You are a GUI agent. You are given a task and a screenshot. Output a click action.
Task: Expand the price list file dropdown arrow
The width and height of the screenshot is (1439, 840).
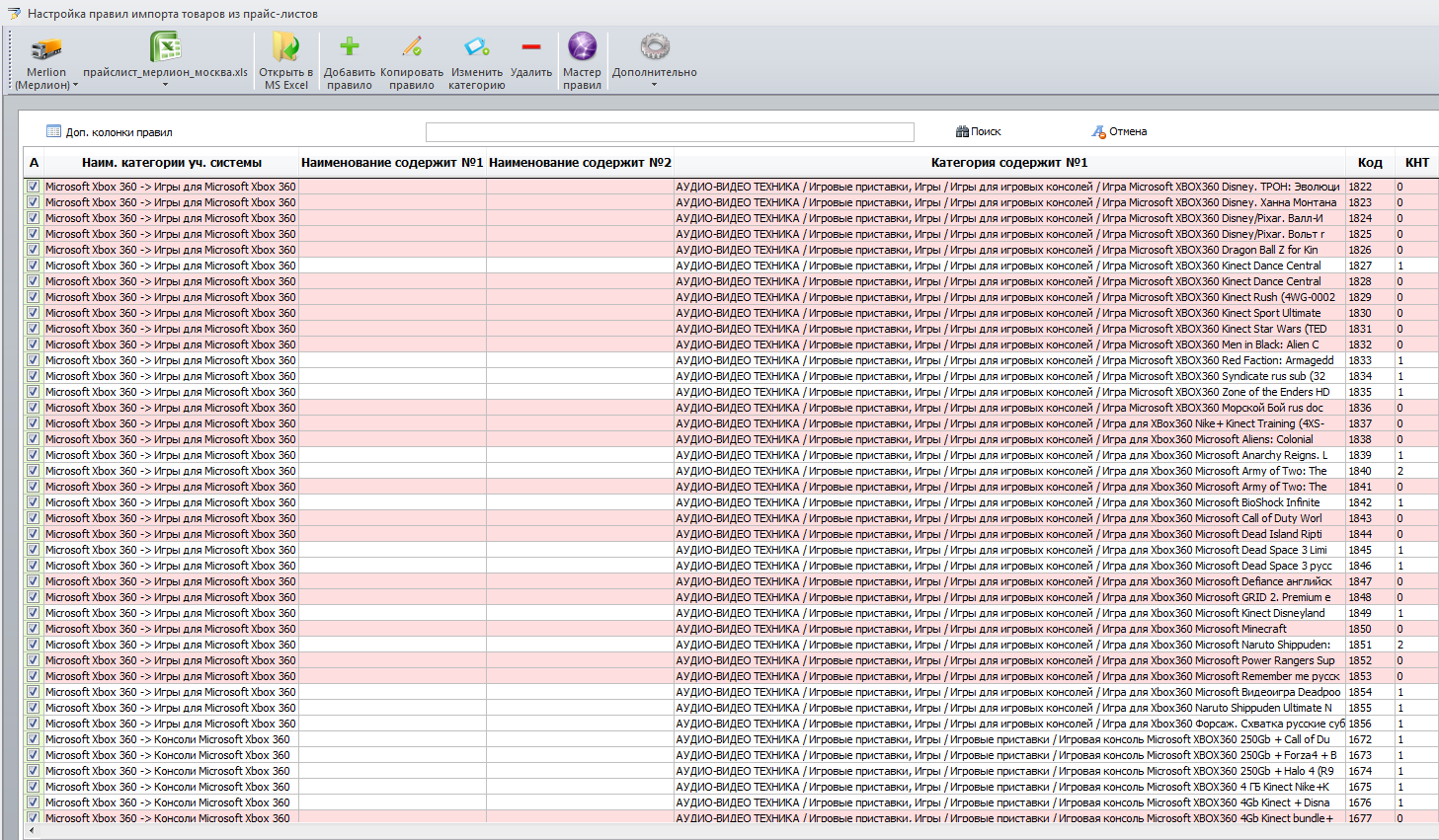pos(165,85)
